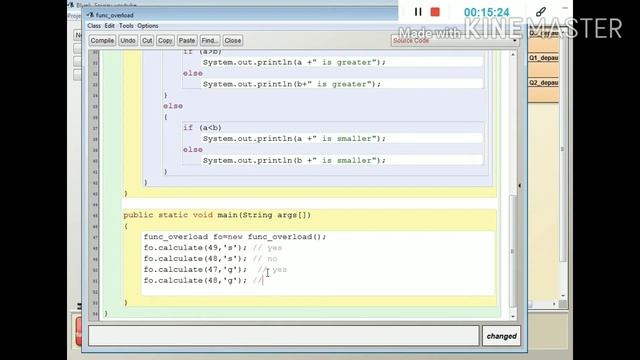Click the line 'fo.calculate(48,'s');'
Image resolution: width=640 pixels, height=360 pixels.
[x=195, y=259]
